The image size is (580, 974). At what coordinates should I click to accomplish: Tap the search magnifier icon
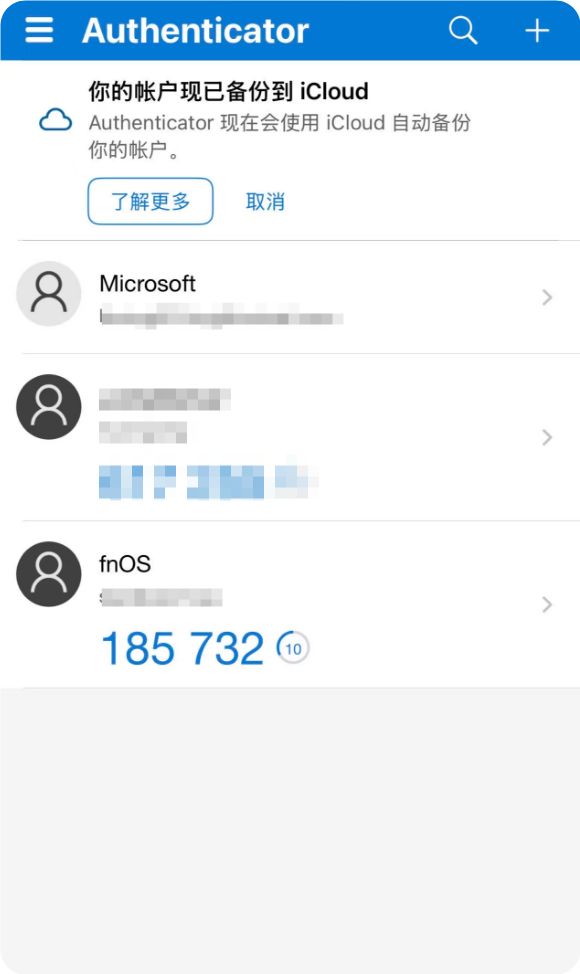point(463,30)
